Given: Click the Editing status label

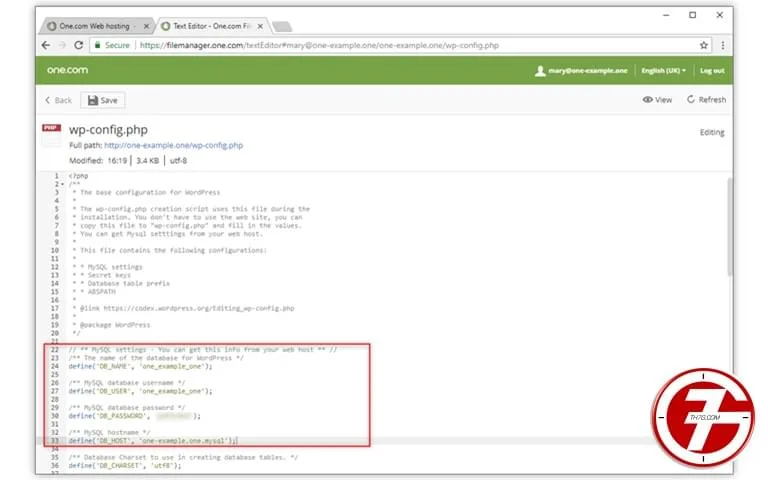Looking at the screenshot, I should pos(712,132).
